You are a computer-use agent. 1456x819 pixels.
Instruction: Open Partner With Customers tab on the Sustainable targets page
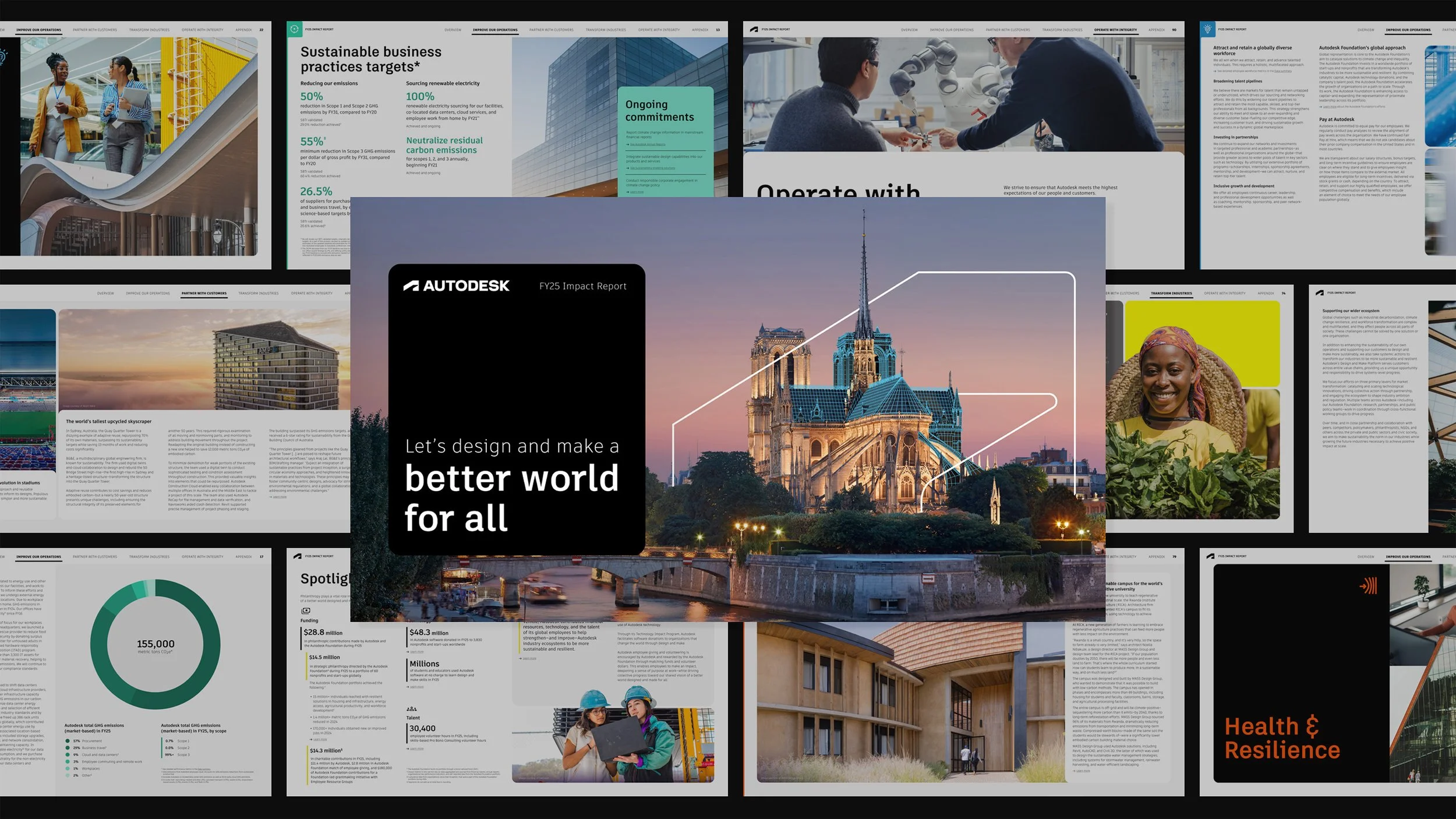551,30
